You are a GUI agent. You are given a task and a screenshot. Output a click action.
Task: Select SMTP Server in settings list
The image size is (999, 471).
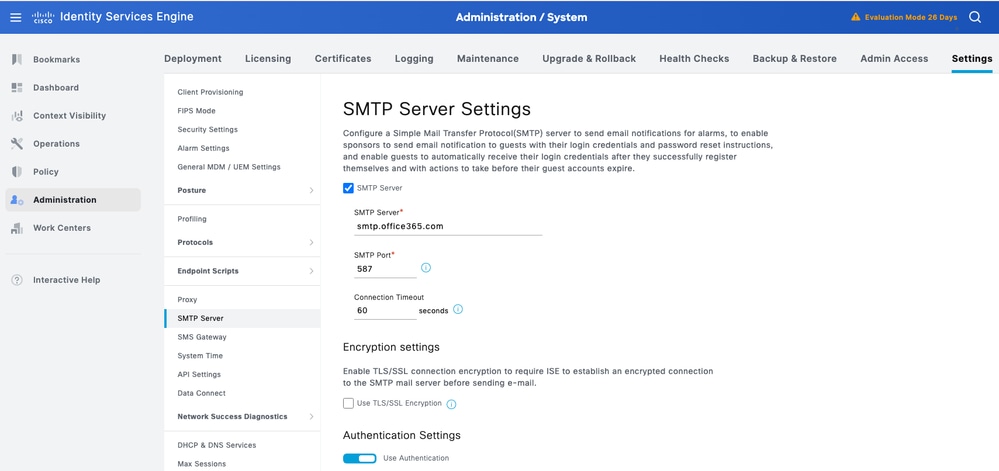coord(242,318)
